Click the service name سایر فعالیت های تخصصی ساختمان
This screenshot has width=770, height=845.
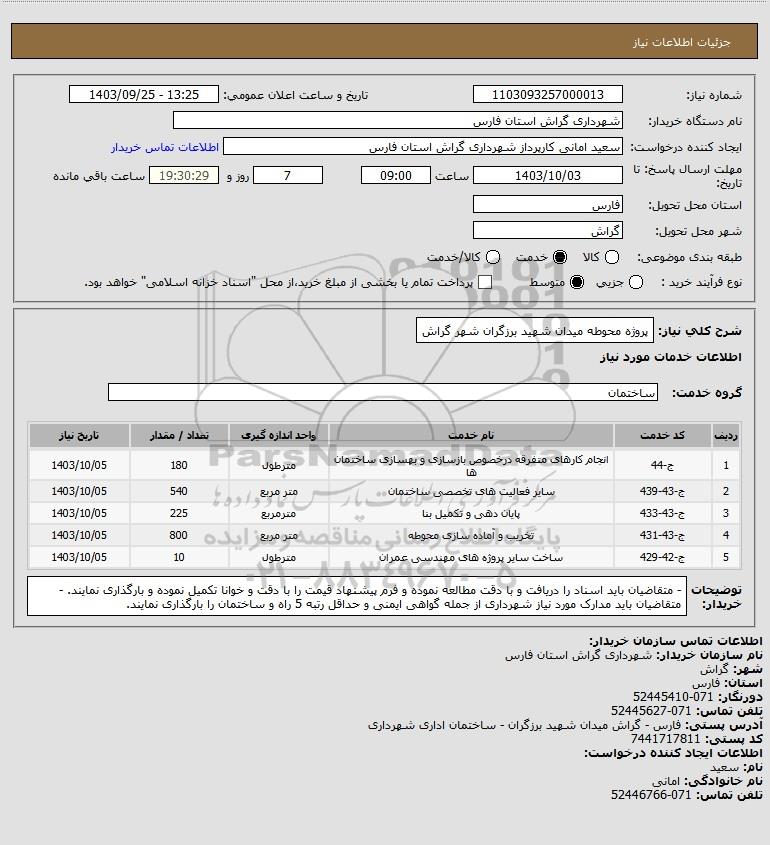pos(471,491)
